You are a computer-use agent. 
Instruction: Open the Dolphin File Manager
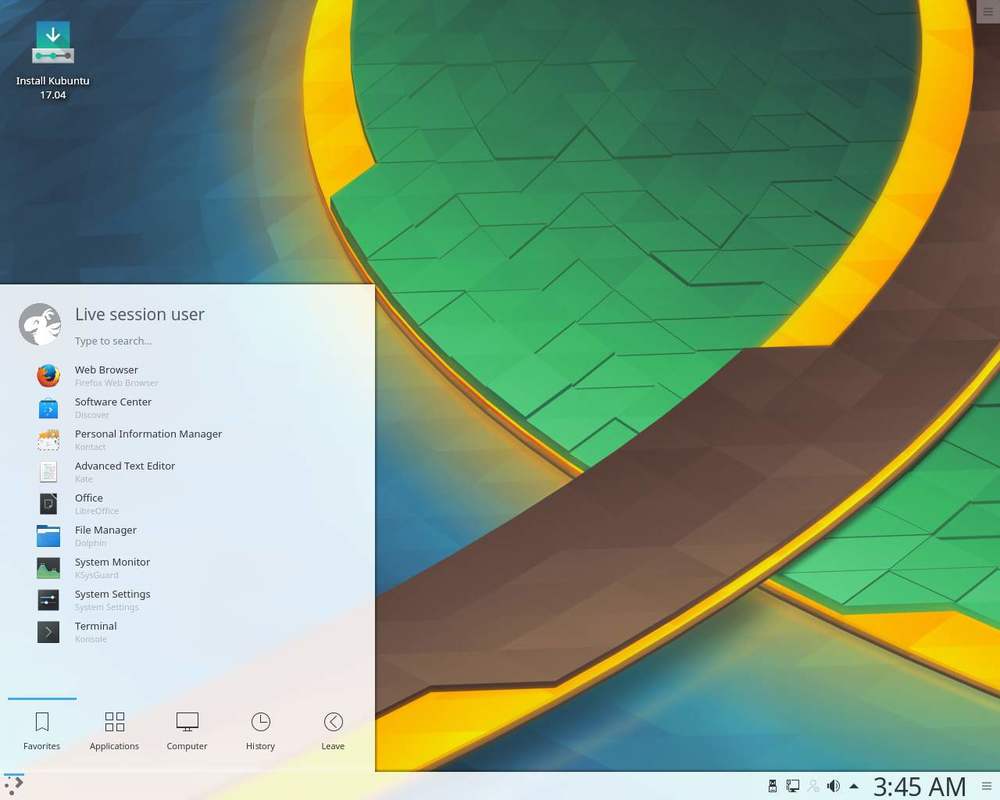point(105,535)
